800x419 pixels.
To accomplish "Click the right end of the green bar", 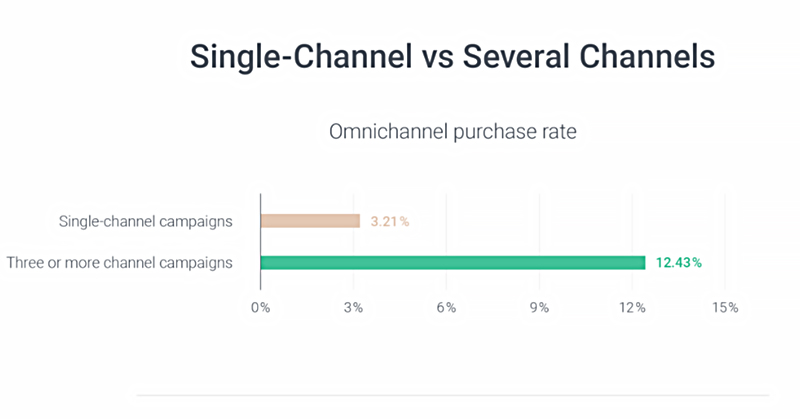I will coord(643,262).
